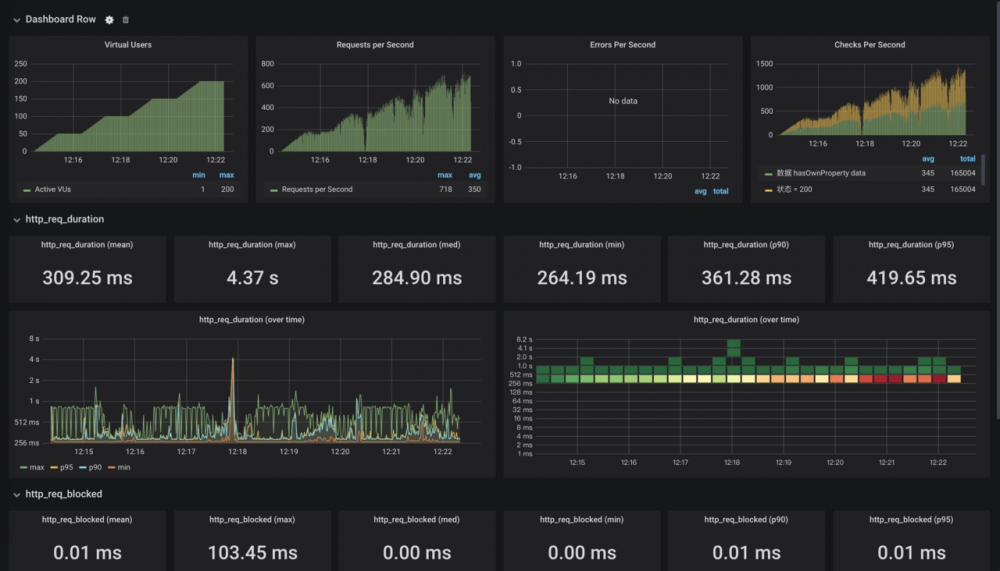Toggle the Requests per Second legend series
This screenshot has height=571, width=1000.
coord(317,189)
